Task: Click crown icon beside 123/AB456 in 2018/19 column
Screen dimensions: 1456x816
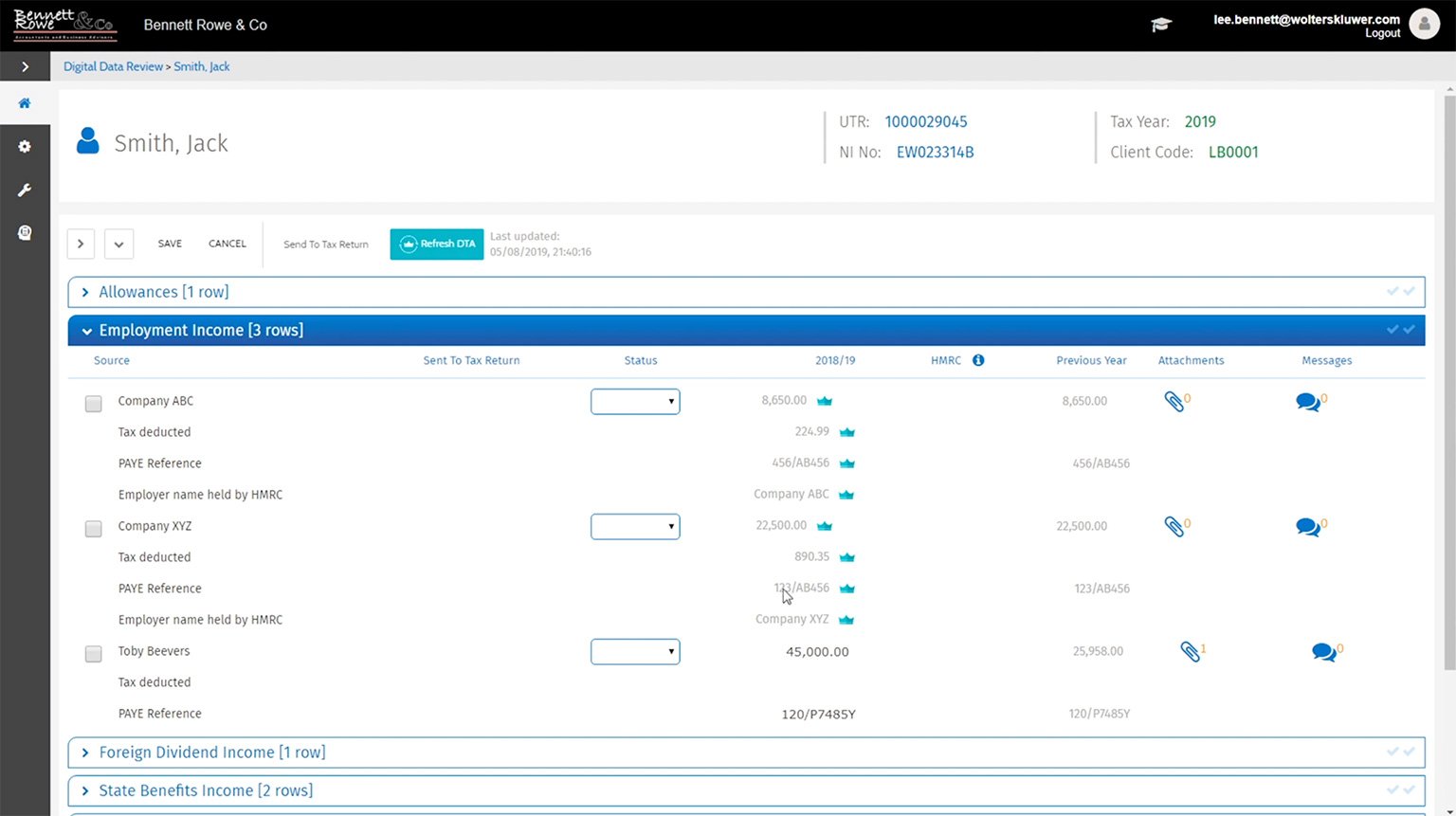Action: tap(847, 589)
